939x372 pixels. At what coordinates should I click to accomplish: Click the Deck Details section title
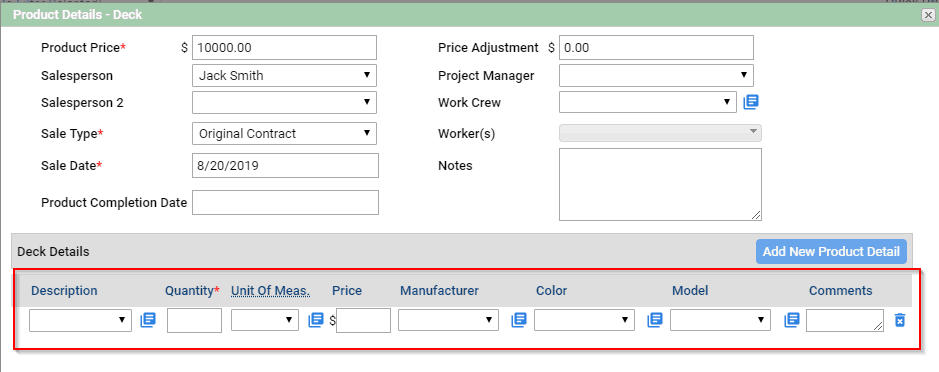point(53,252)
